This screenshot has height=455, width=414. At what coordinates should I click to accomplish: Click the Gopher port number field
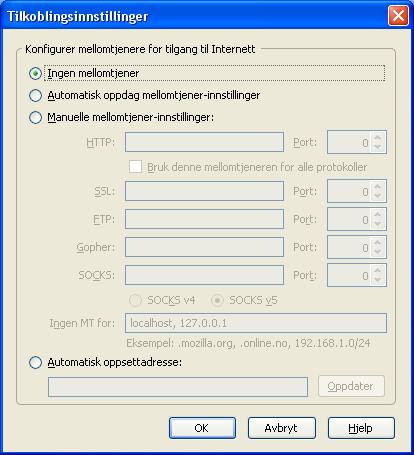coord(350,247)
